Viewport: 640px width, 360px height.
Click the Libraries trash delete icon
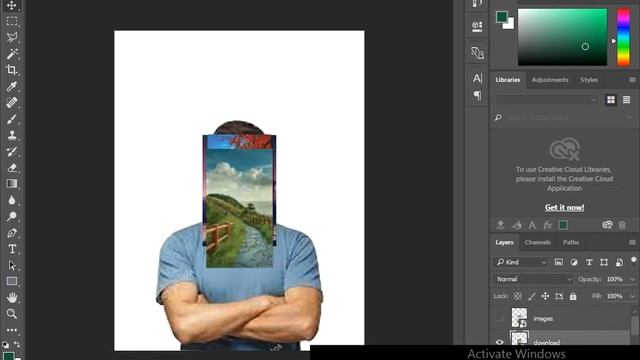click(x=622, y=225)
